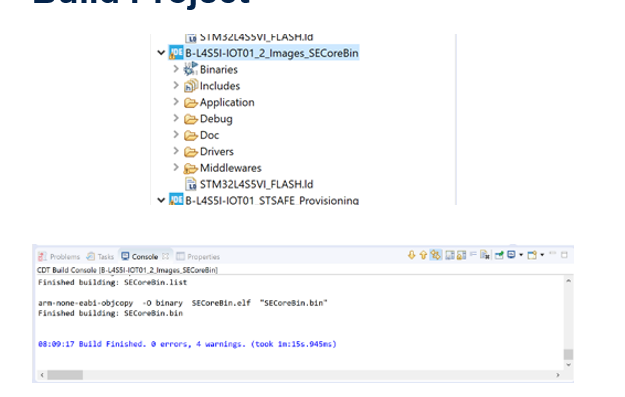Image resolution: width=625 pixels, height=397 pixels.
Task: Select STM32L4S5VI_FLASH.ld under Middlewares
Action: click(256, 184)
